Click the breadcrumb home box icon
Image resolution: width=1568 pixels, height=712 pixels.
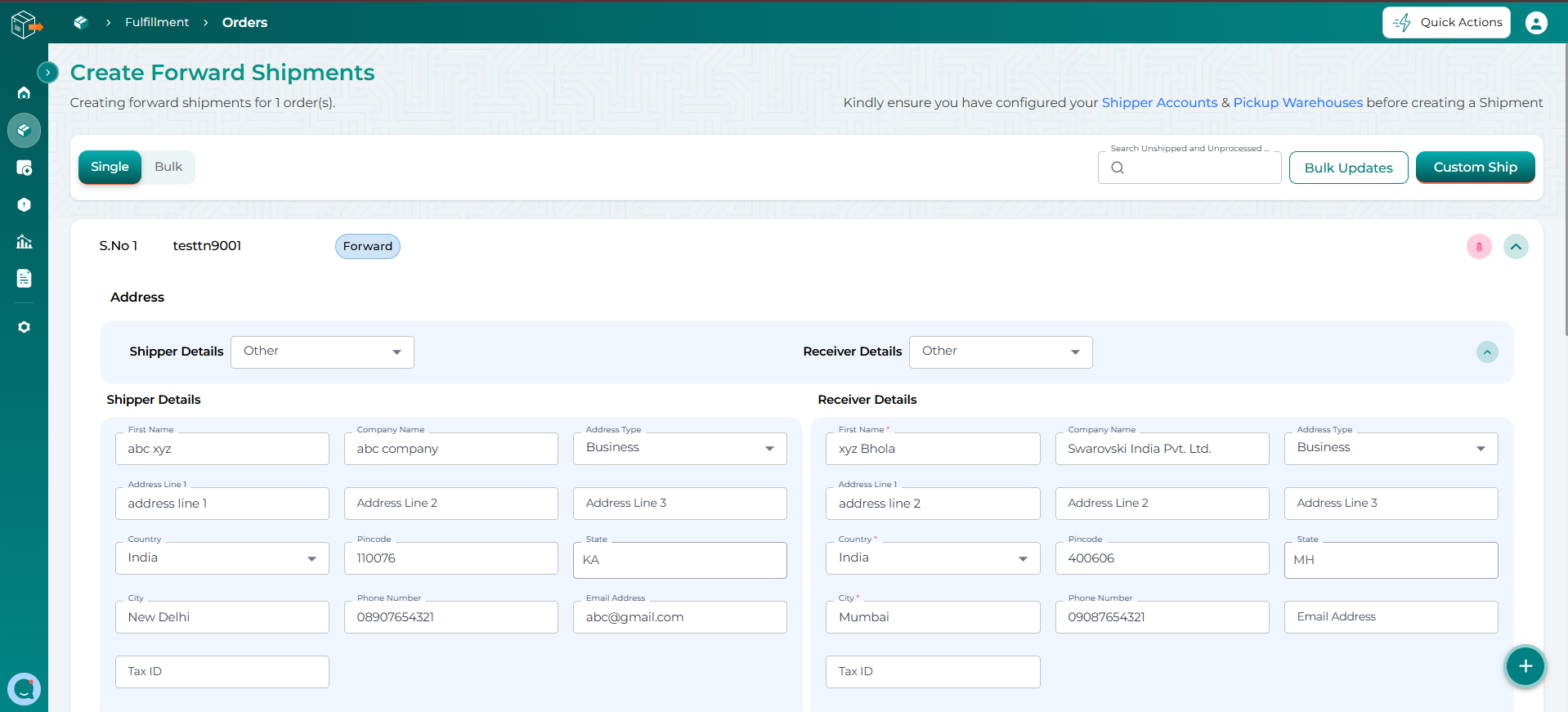[x=81, y=22]
